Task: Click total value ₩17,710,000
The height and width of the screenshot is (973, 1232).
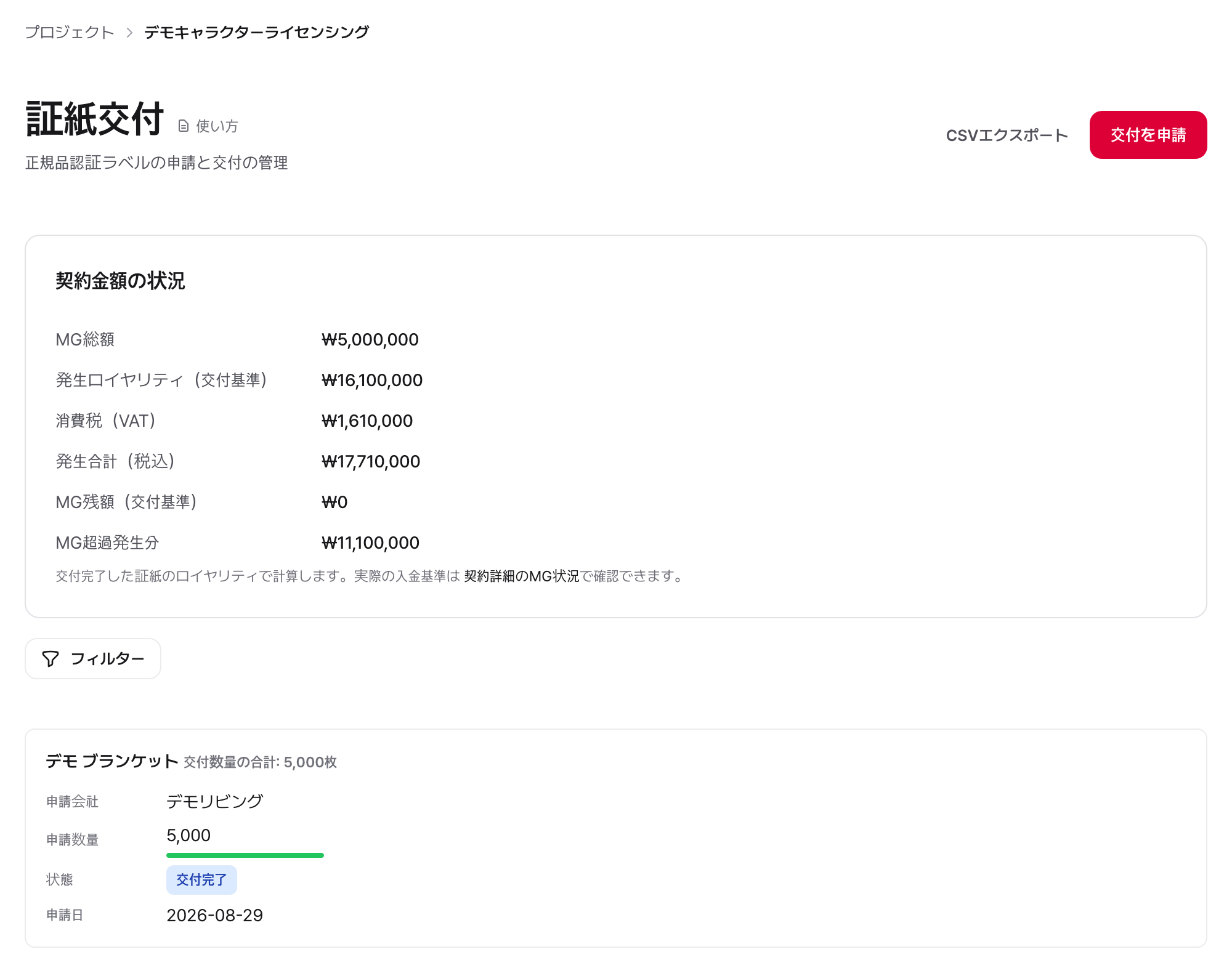Action: [371, 461]
